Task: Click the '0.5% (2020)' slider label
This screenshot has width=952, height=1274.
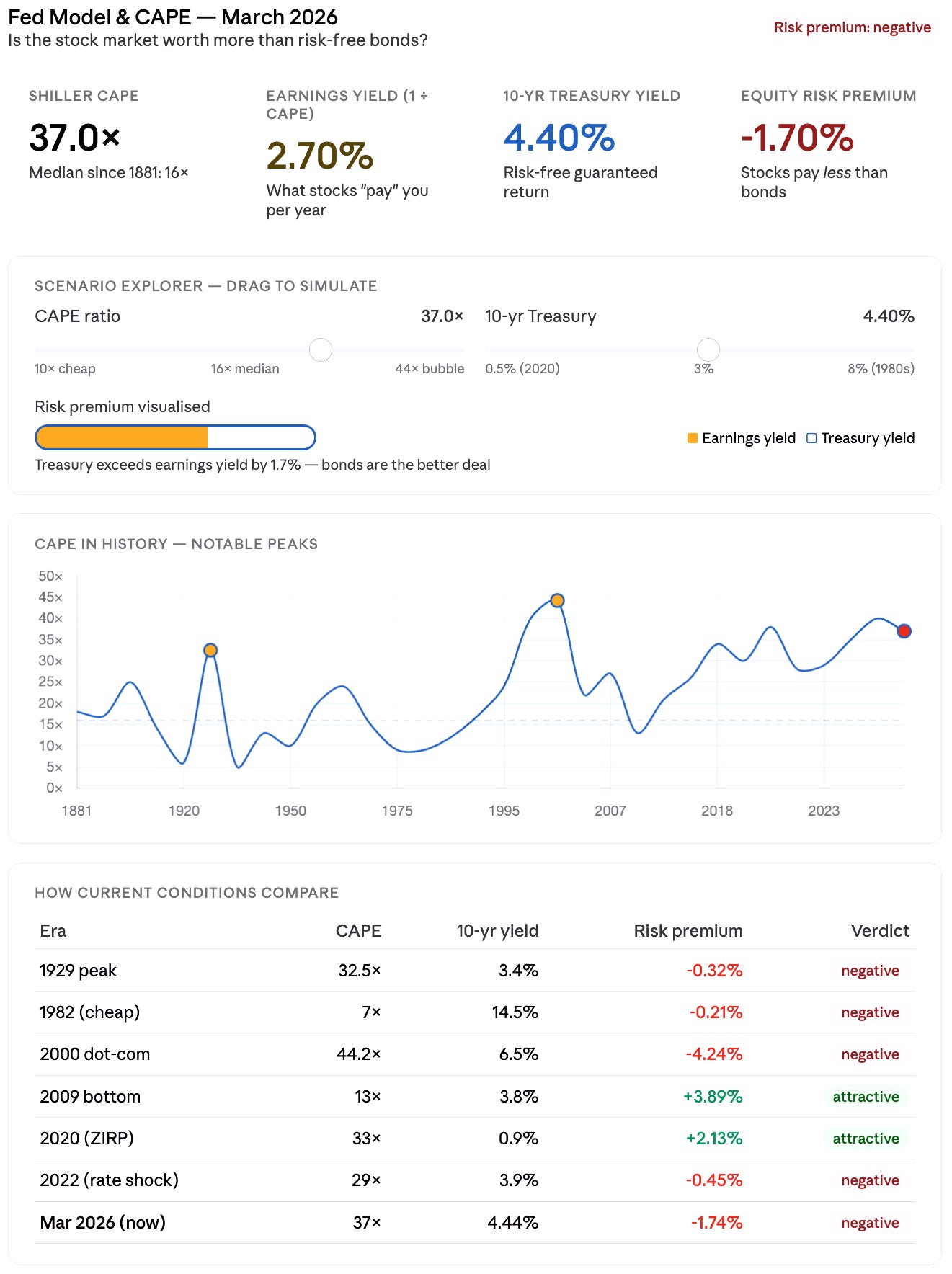Action: (522, 368)
